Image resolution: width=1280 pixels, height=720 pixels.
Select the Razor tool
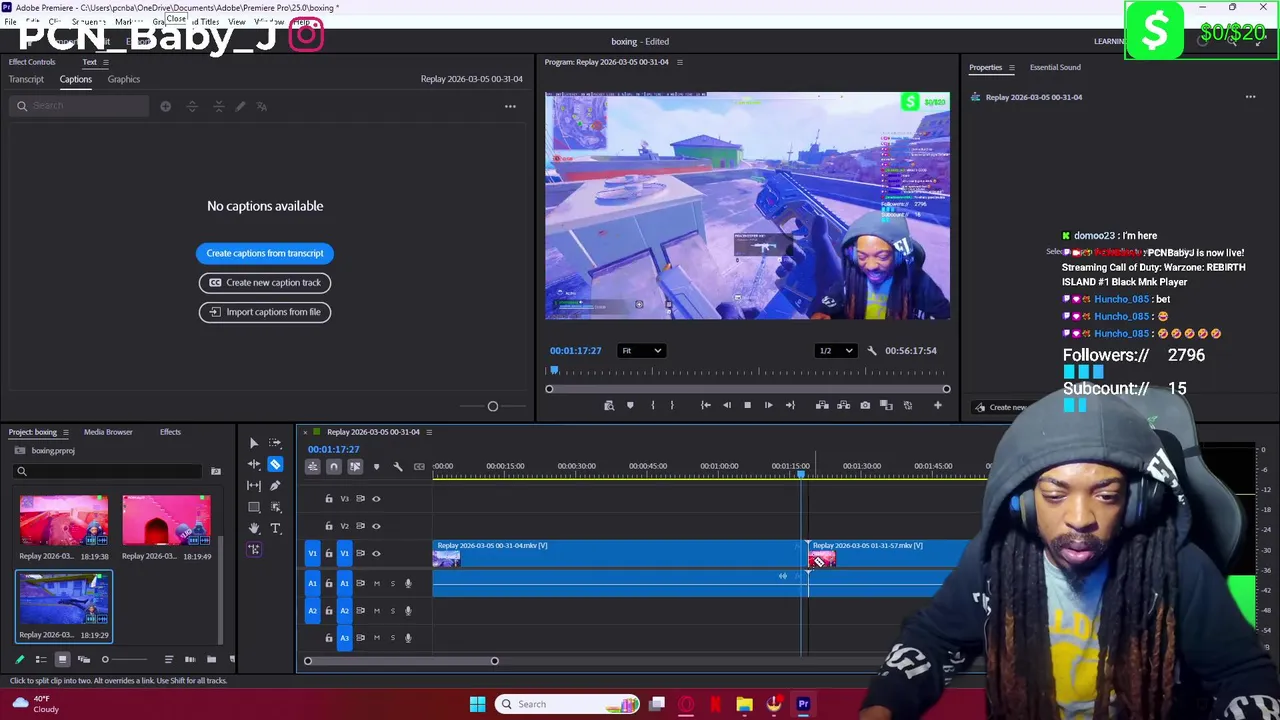(x=275, y=464)
